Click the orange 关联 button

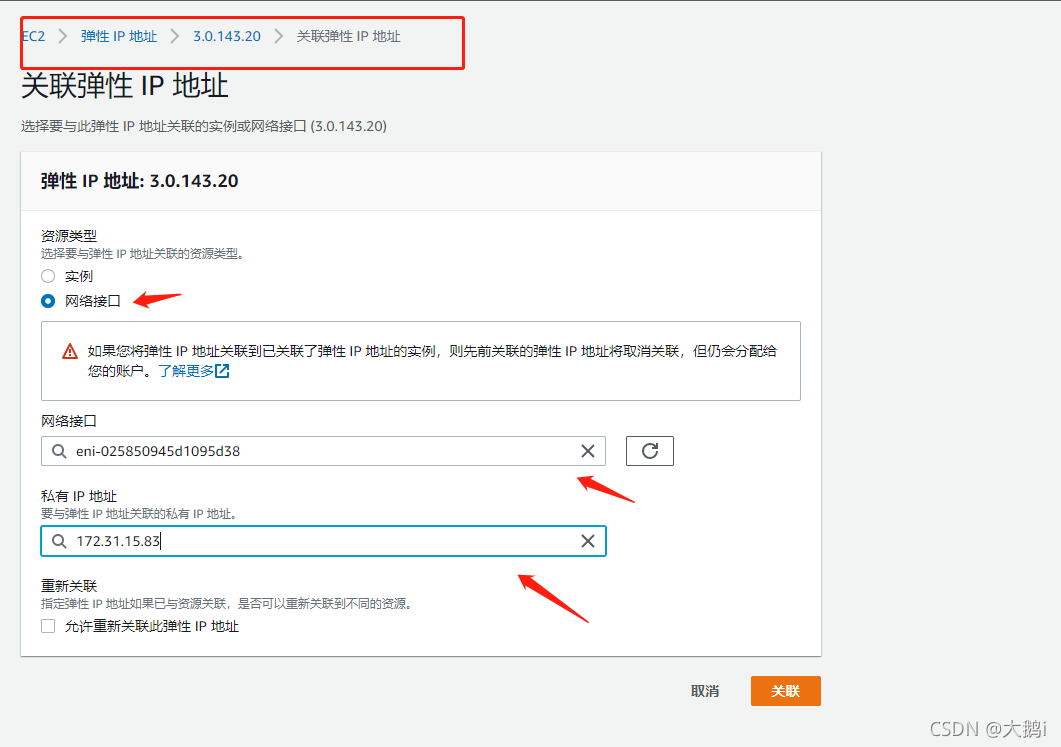[x=786, y=691]
